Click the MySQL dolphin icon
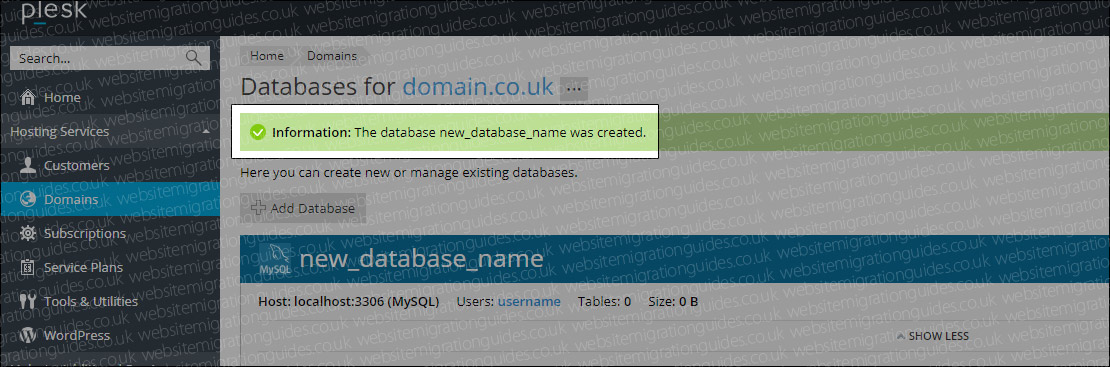The width and height of the screenshot is (1110, 367). (x=274, y=259)
